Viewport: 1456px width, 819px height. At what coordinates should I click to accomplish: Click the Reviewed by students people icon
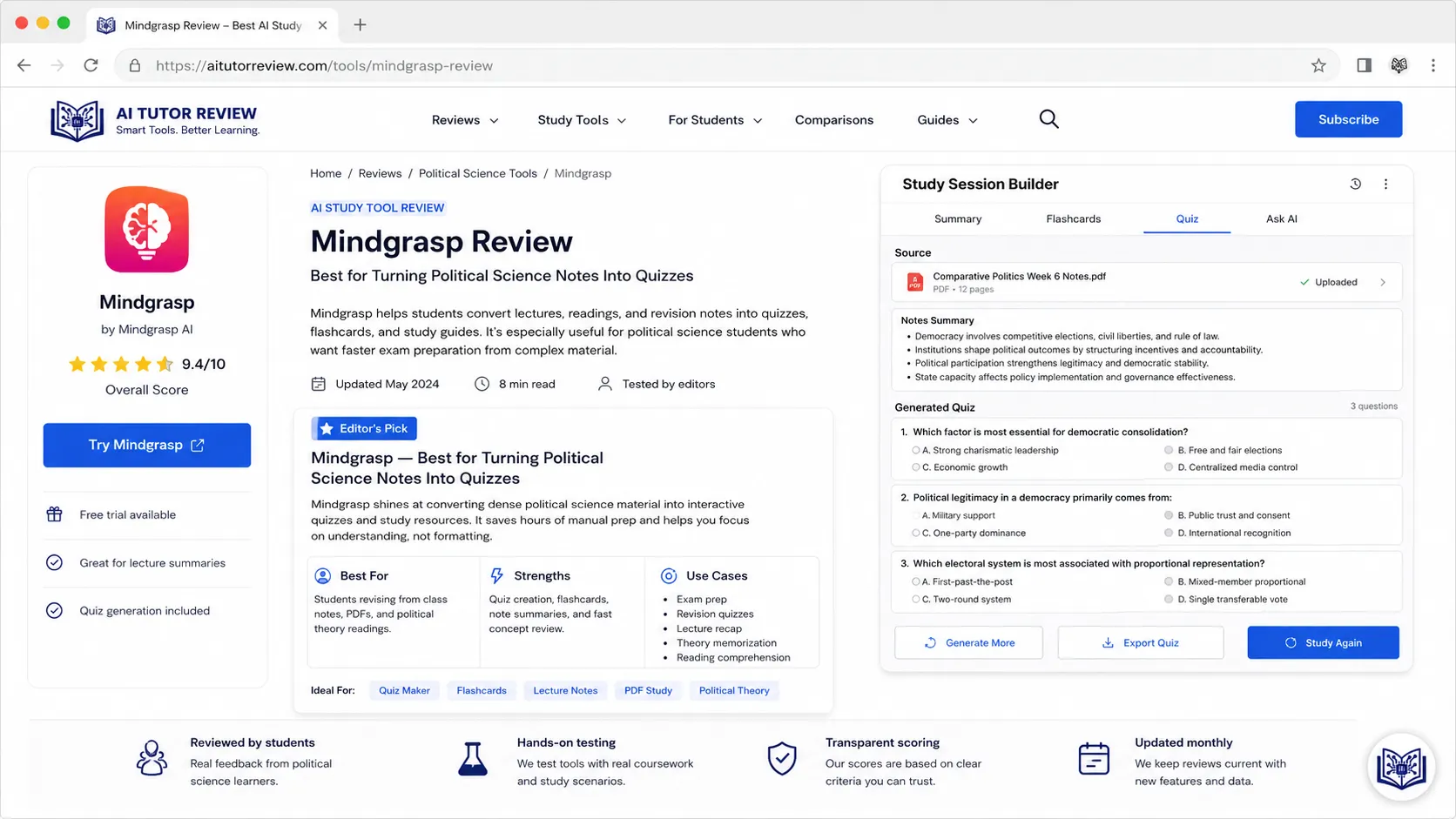coord(152,758)
